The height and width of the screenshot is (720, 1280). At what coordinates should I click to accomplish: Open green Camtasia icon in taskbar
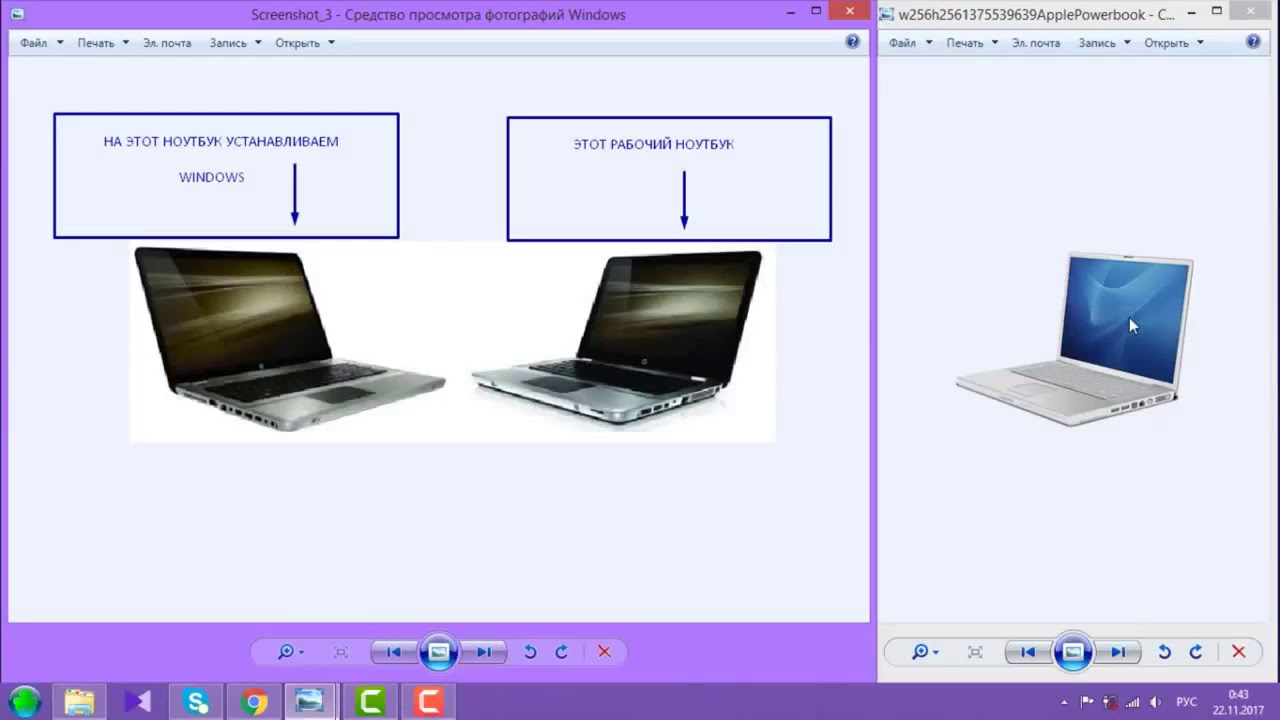(370, 702)
